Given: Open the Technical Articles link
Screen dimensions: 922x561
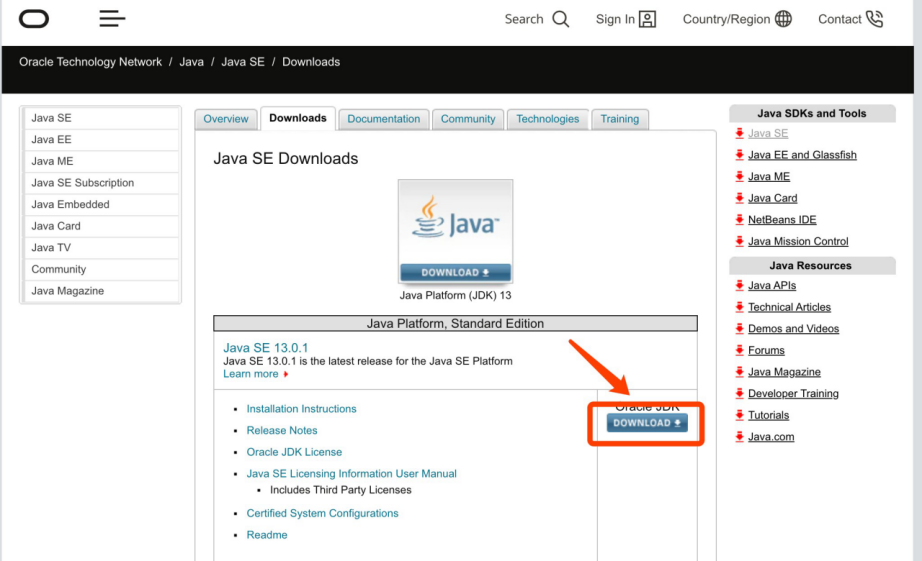Looking at the screenshot, I should pyautogui.click(x=789, y=307).
